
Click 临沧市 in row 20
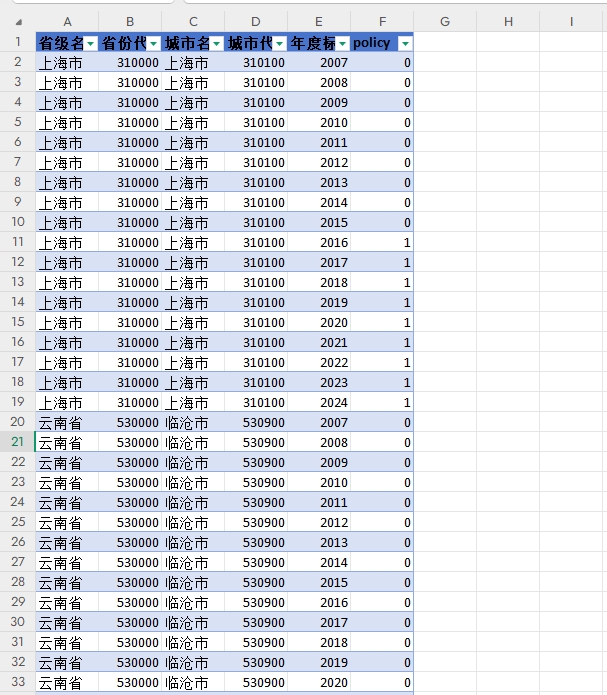pos(193,422)
